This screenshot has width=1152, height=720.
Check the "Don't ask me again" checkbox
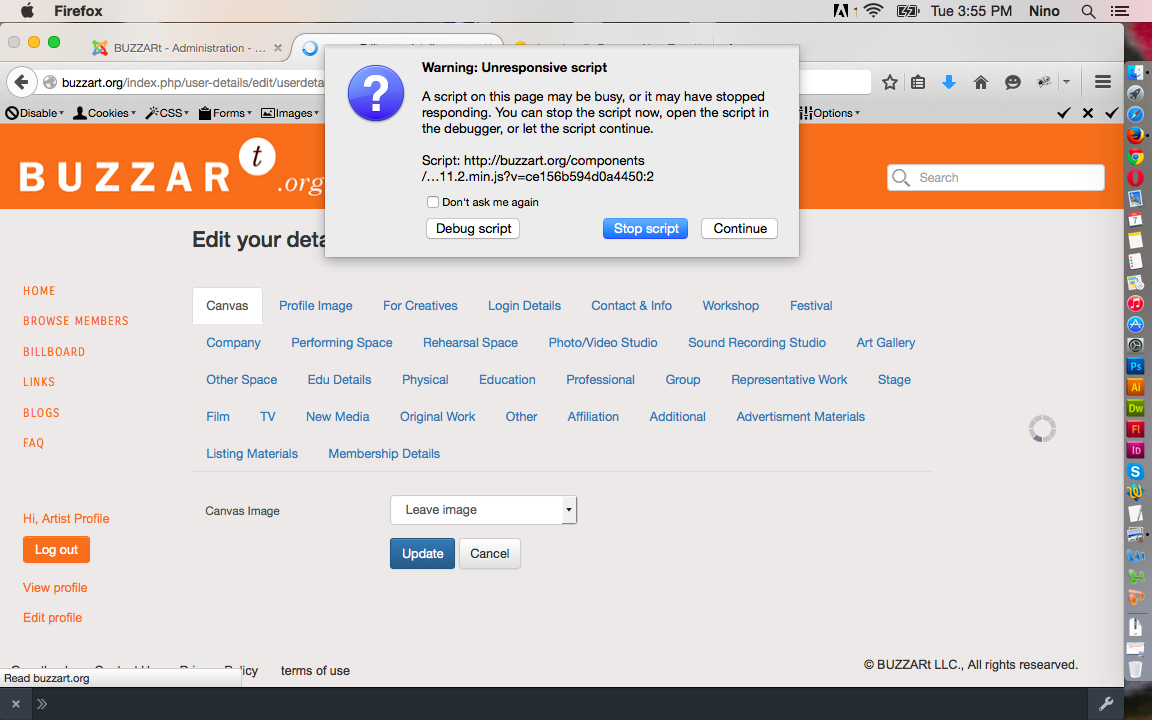(433, 202)
